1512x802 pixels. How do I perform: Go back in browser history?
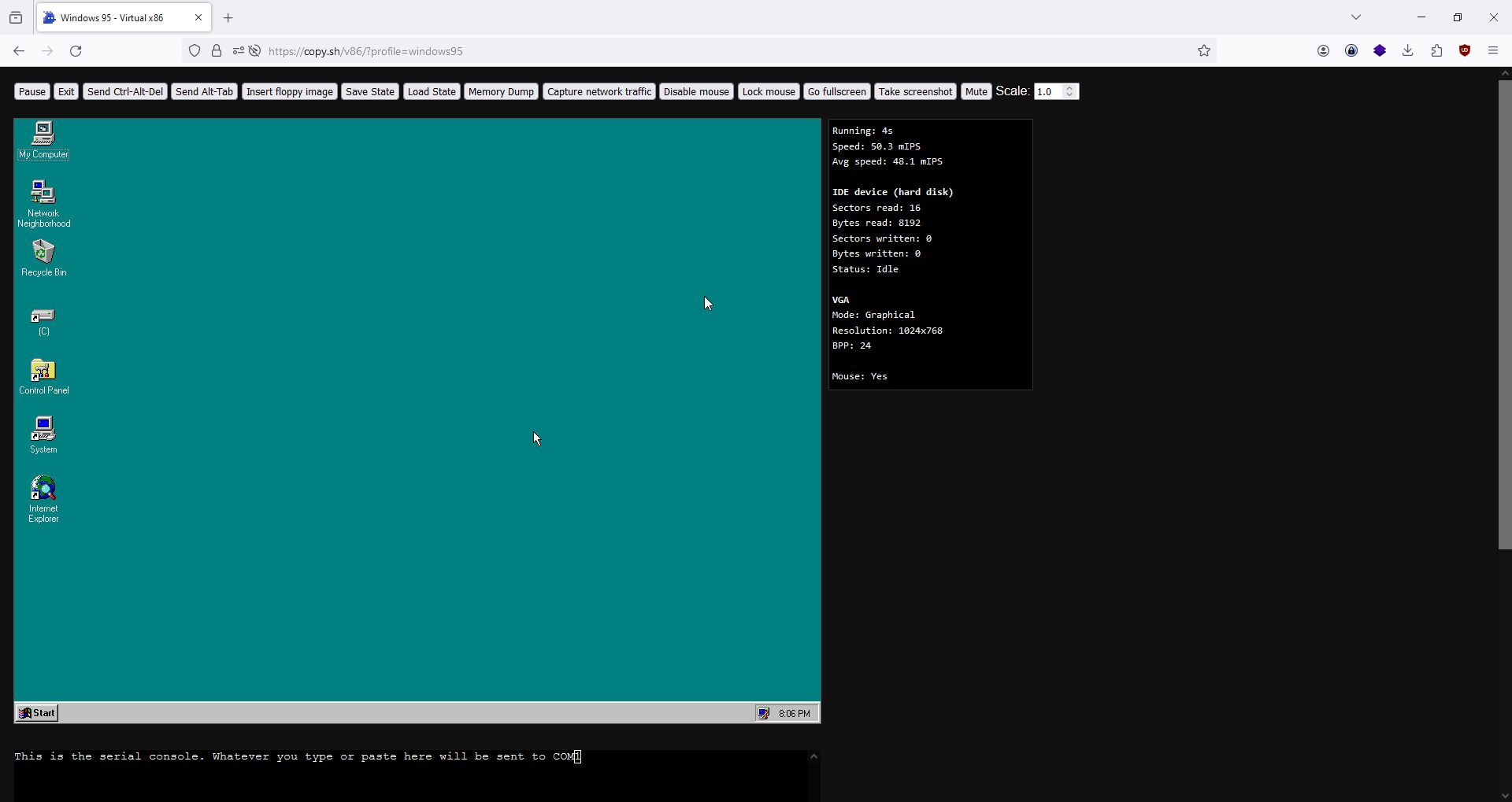[x=19, y=51]
